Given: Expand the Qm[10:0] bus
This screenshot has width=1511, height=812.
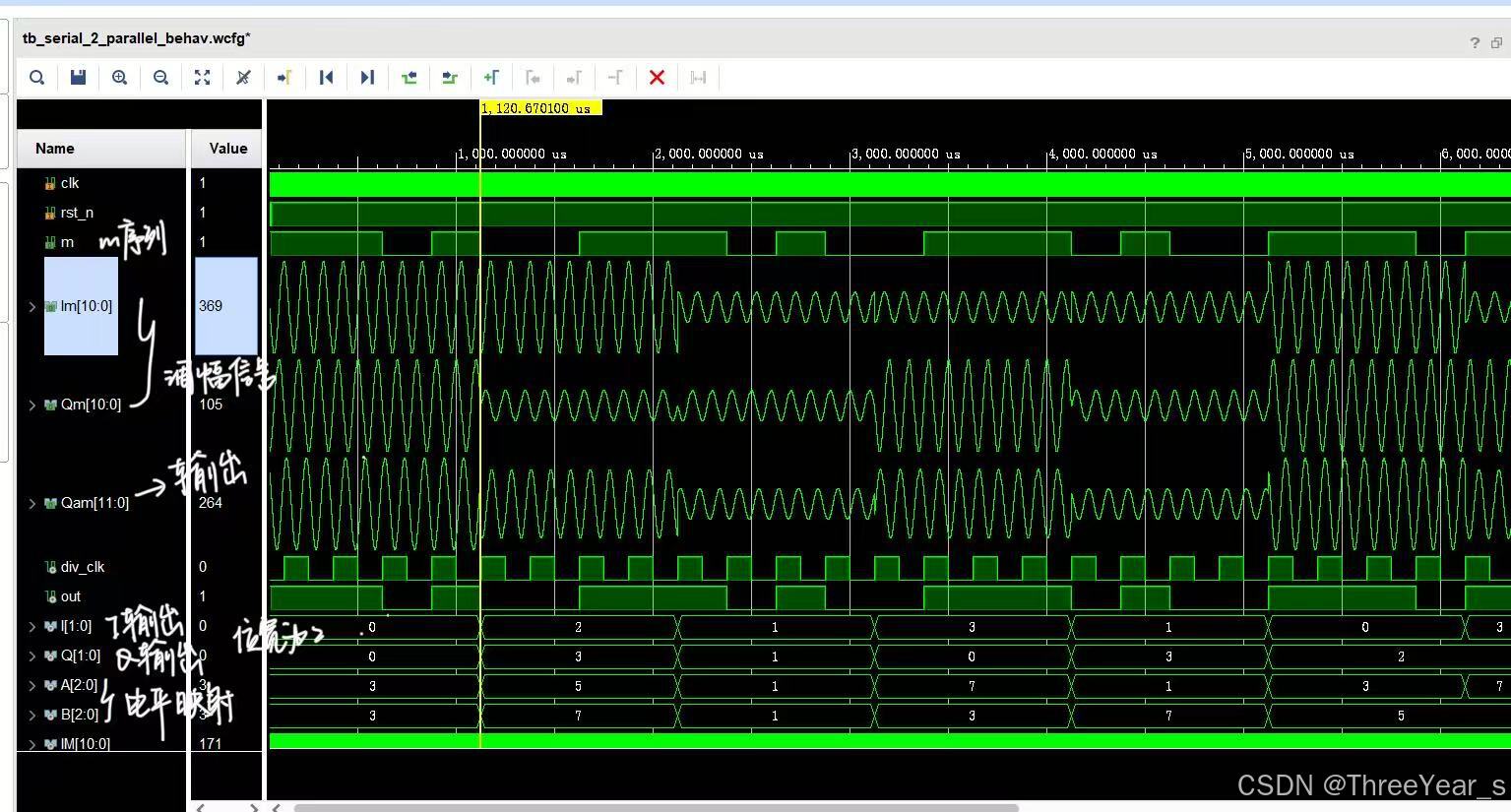Looking at the screenshot, I should tap(31, 405).
